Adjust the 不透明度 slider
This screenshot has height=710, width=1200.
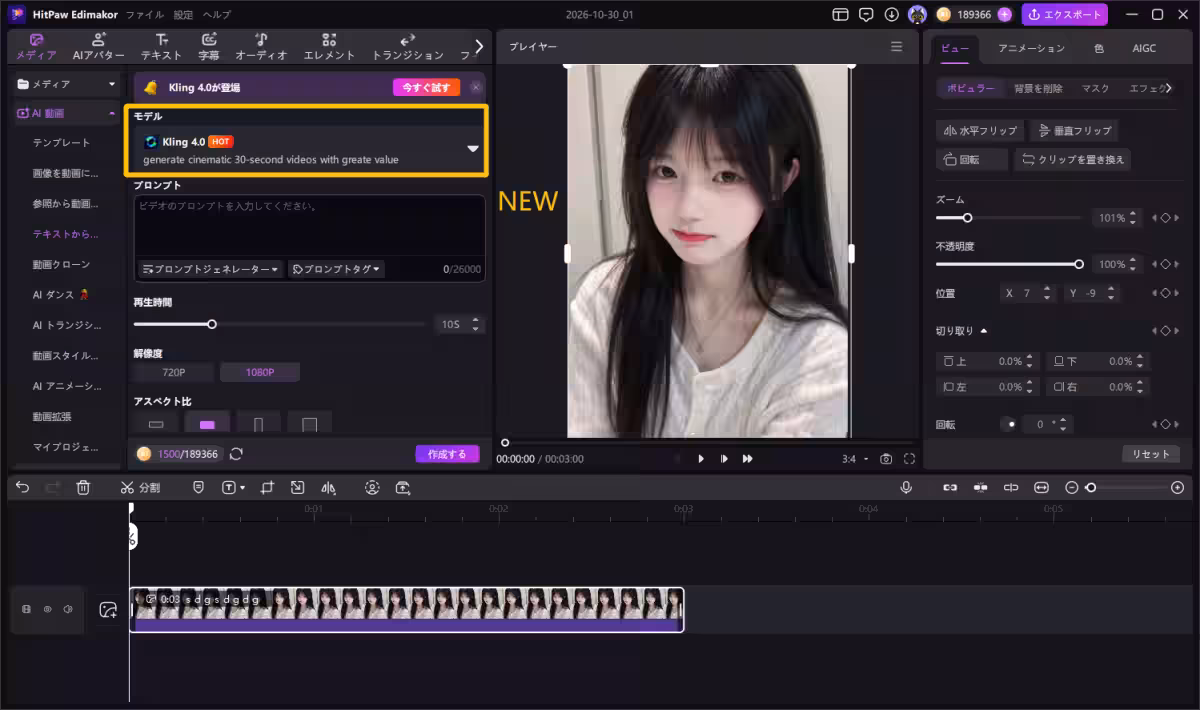pyautogui.click(x=1008, y=265)
